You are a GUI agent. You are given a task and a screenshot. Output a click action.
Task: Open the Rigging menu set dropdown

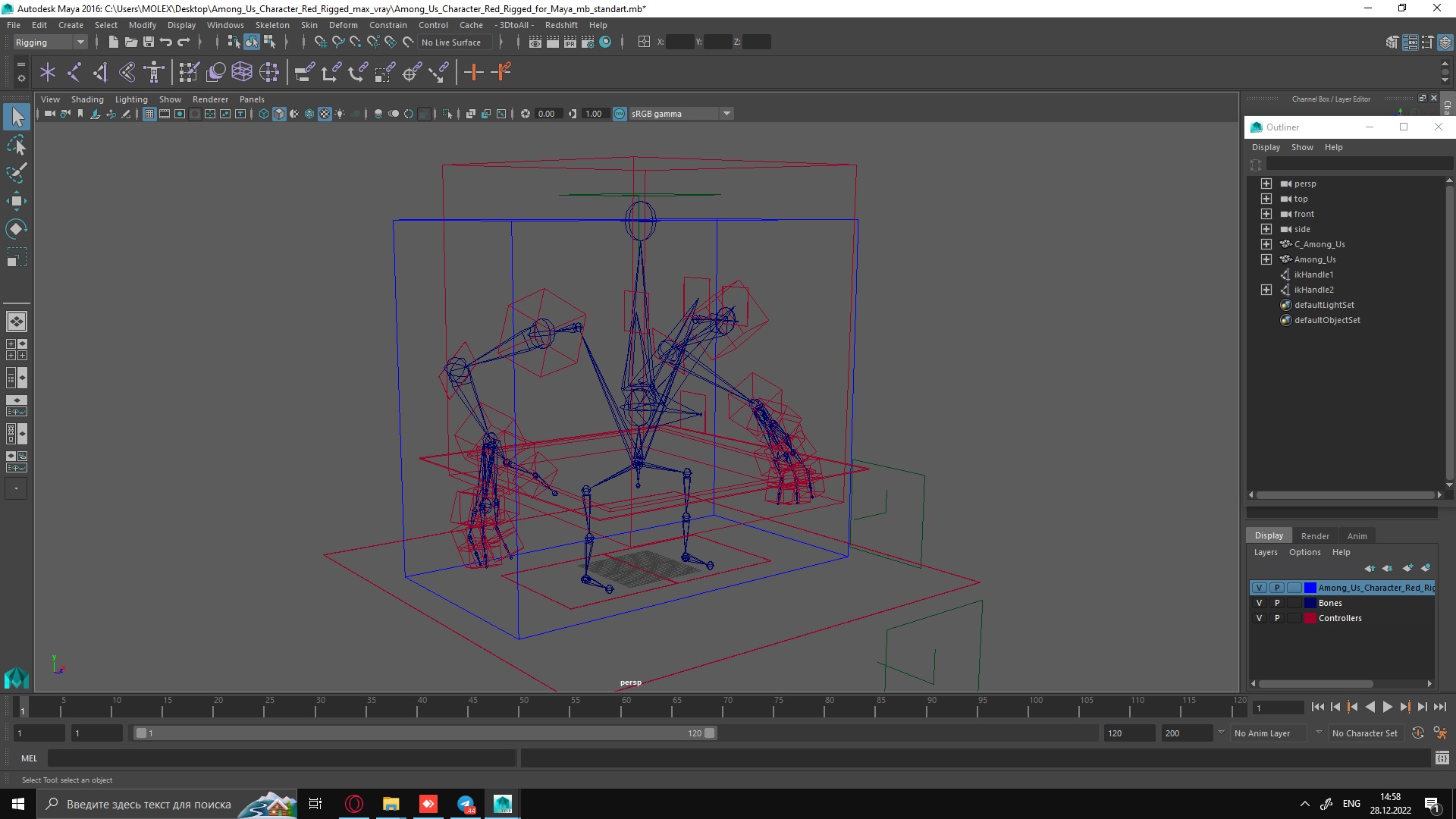coord(50,42)
